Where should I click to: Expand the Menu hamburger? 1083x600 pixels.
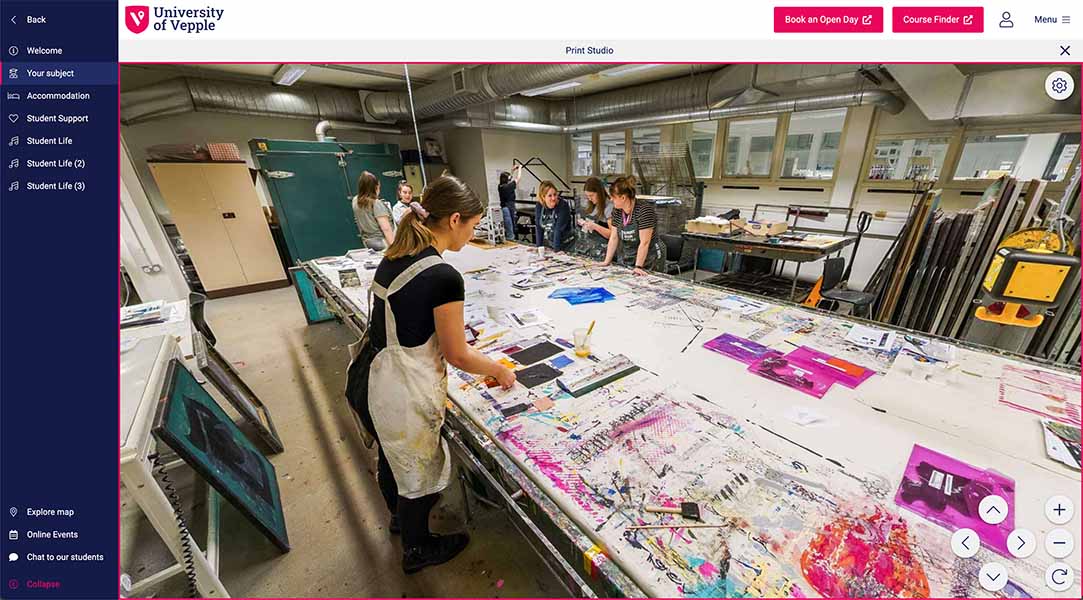click(1052, 19)
